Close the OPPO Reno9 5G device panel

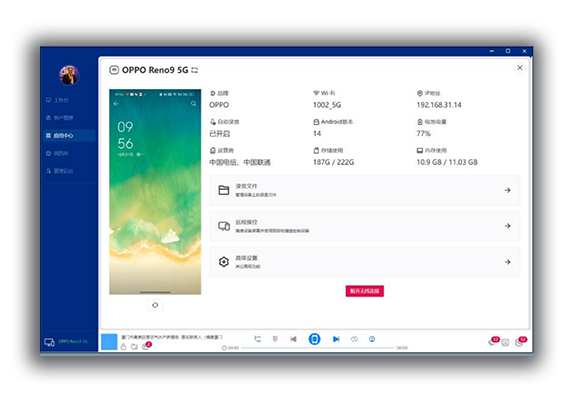coord(520,68)
